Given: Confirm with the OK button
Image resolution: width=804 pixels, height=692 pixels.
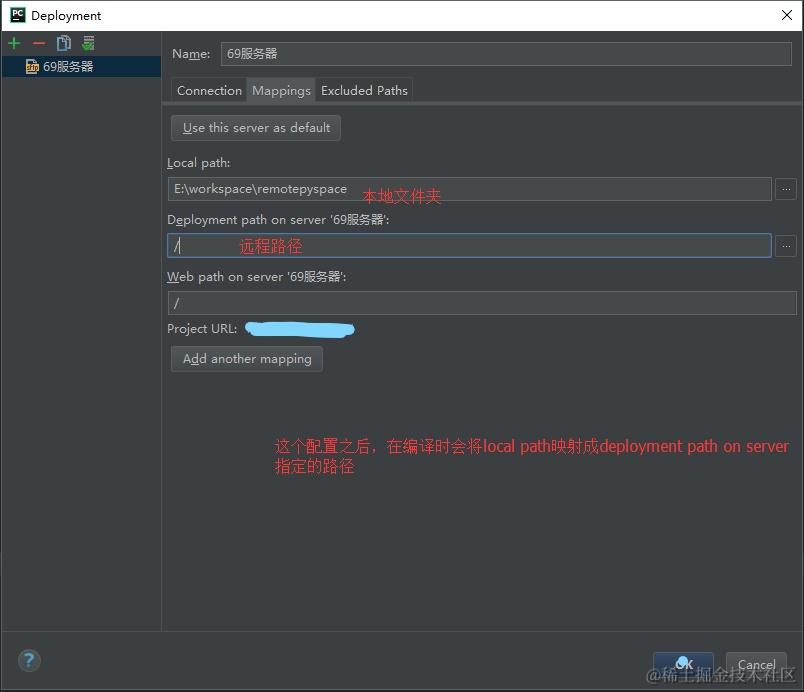Looking at the screenshot, I should tap(683, 664).
